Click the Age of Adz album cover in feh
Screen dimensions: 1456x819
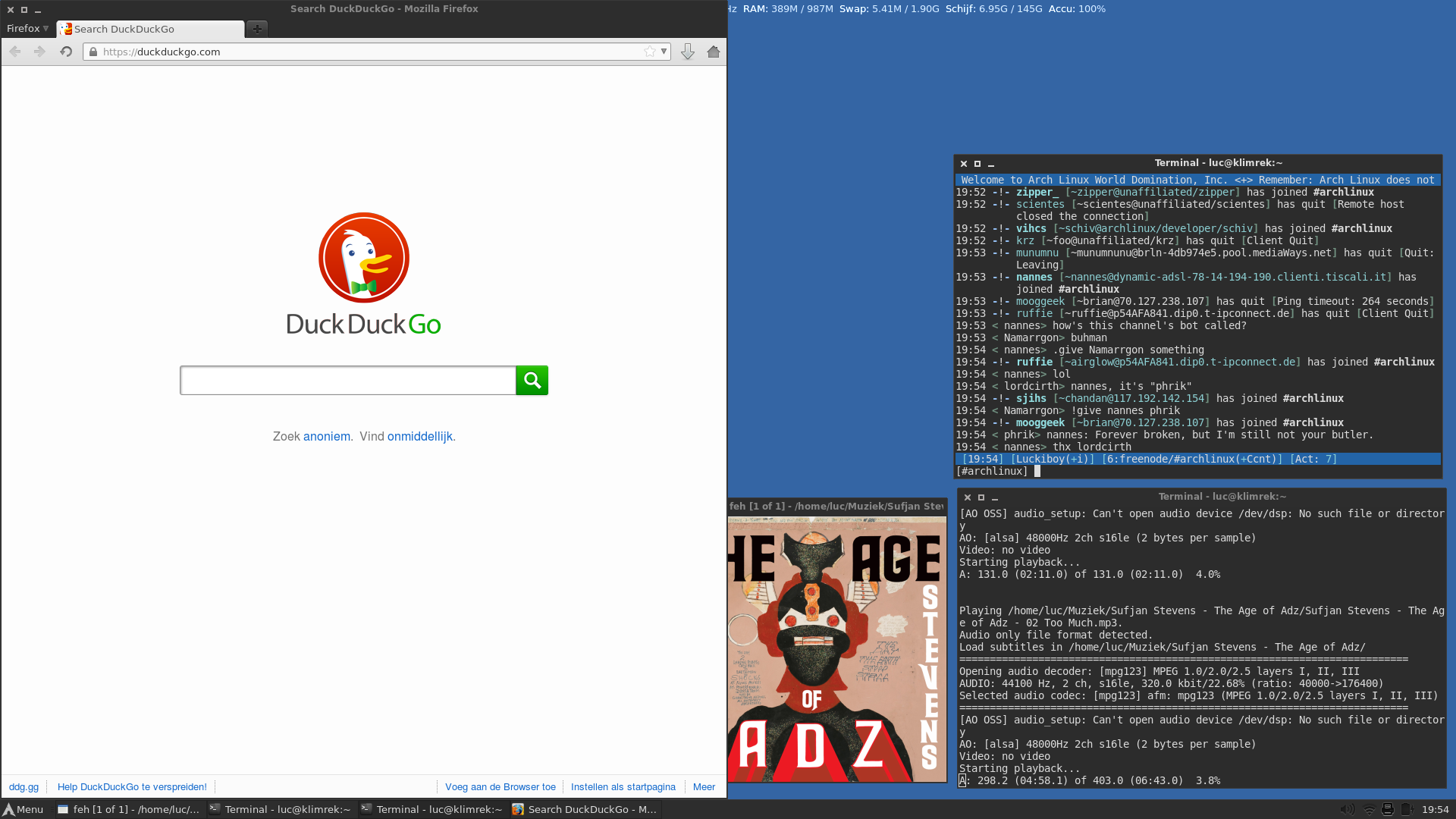[837, 649]
